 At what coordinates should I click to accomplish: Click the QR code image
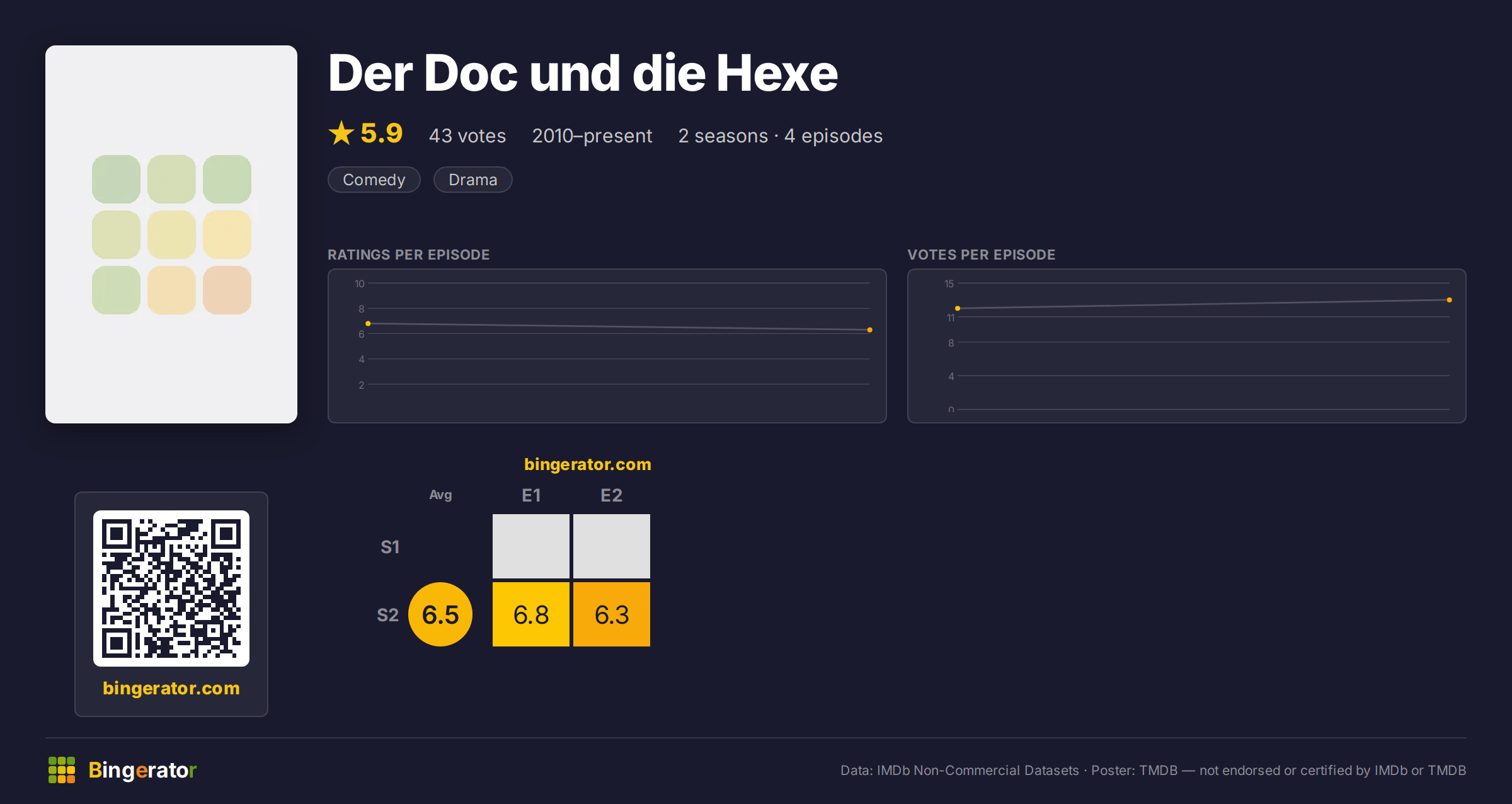(x=171, y=589)
